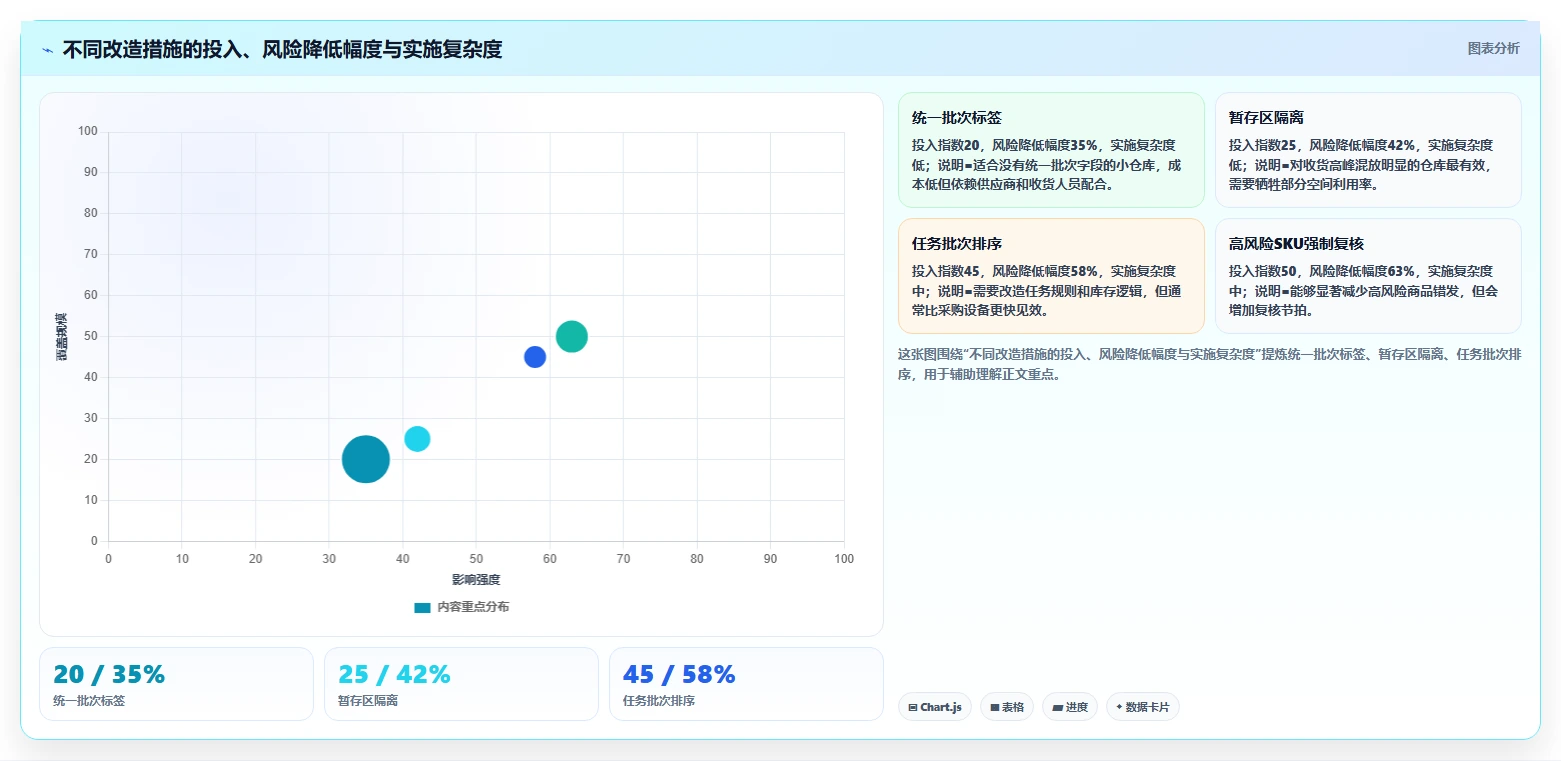This screenshot has height=761, width=1561.
Task: Open the 高风险SKU强制复核 info card
Action: click(1368, 276)
